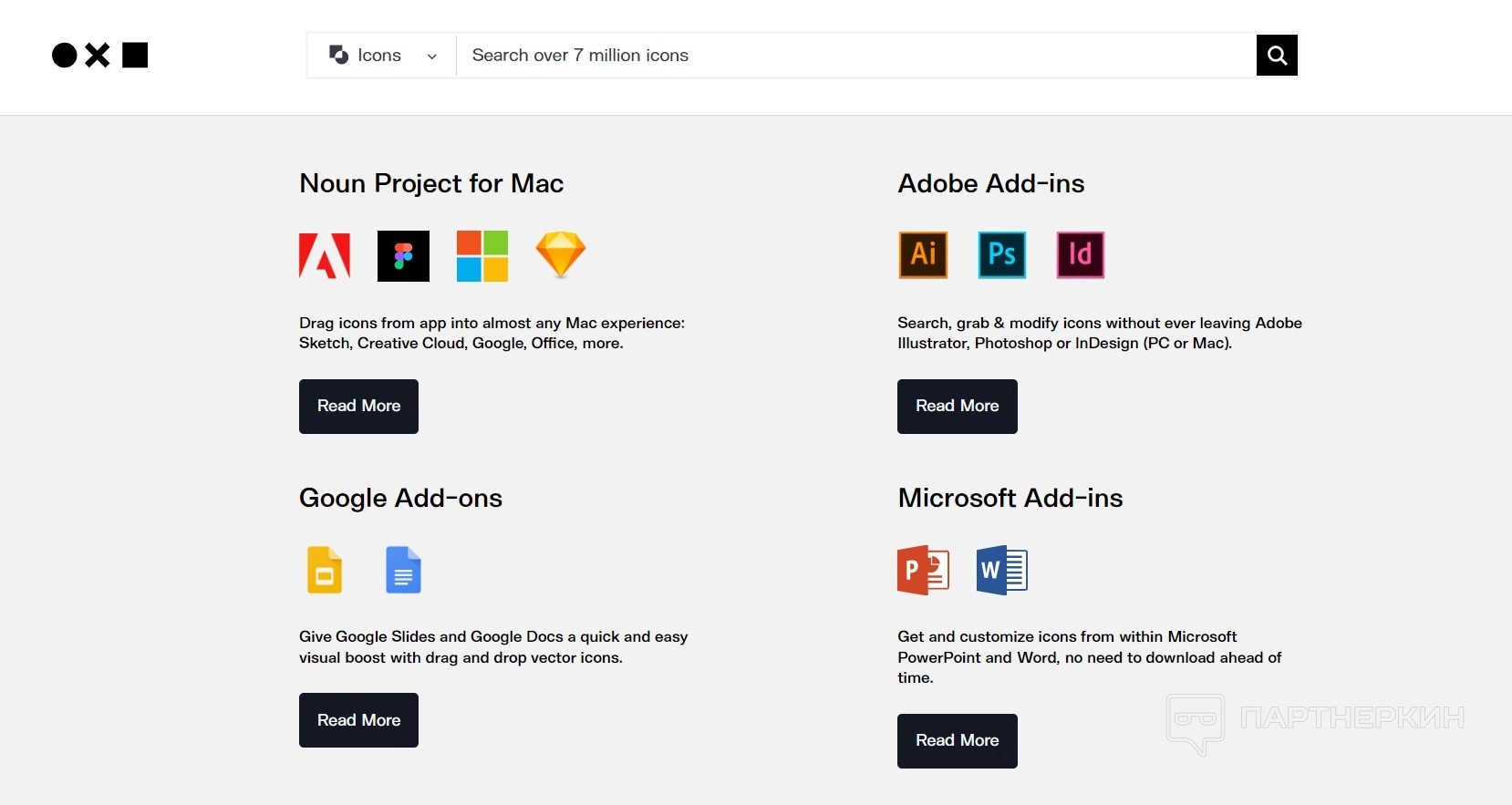Click the Sketch diamond icon

(561, 254)
